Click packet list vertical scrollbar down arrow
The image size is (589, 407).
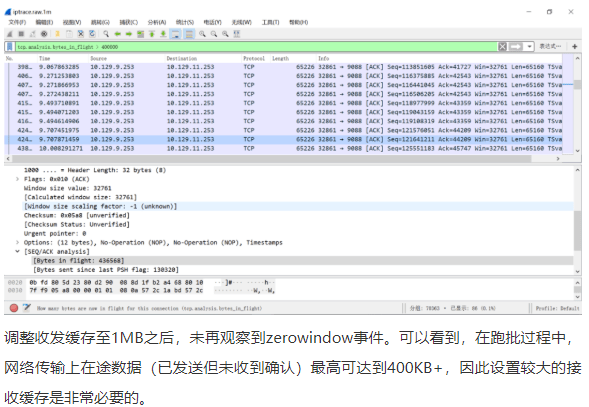pyautogui.click(x=577, y=151)
